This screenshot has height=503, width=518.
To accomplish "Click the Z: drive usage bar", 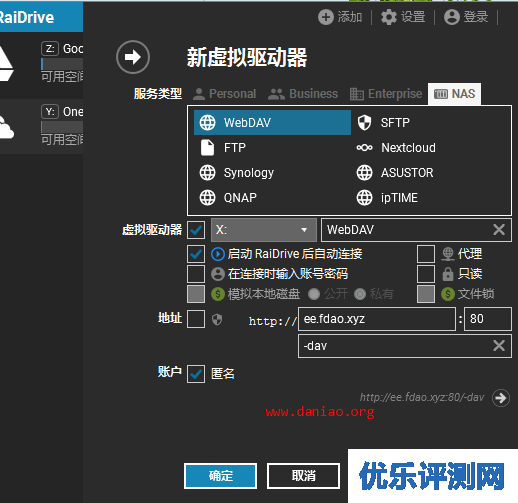I will [x=62, y=64].
